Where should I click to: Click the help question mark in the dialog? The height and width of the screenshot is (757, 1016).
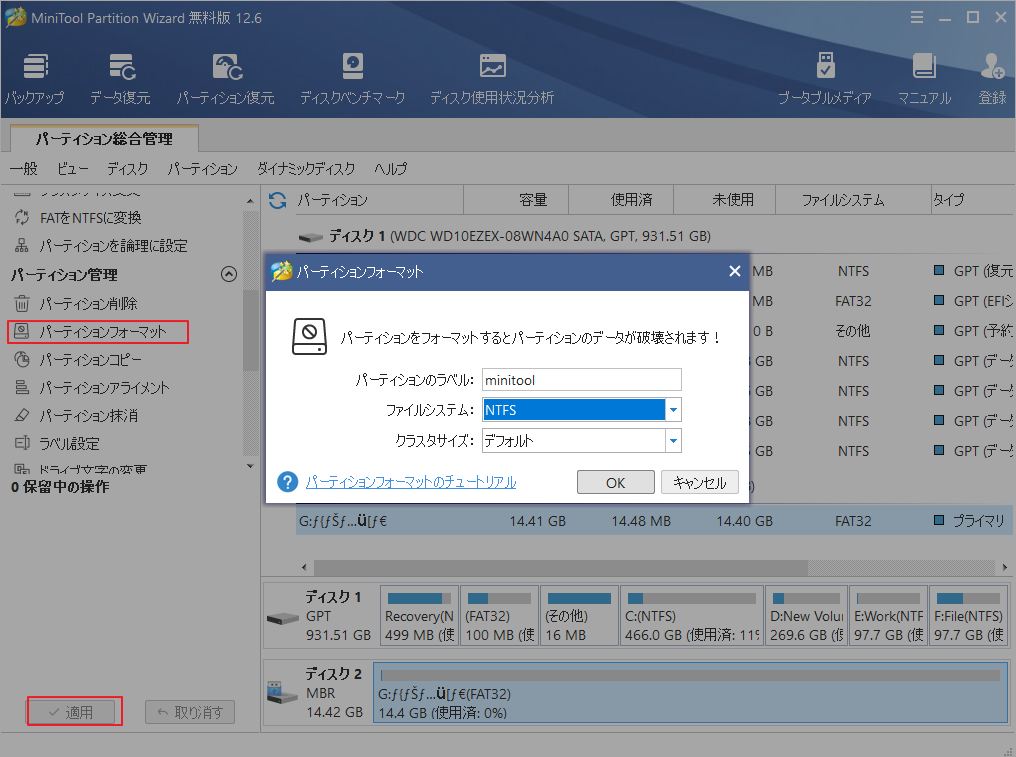(286, 482)
